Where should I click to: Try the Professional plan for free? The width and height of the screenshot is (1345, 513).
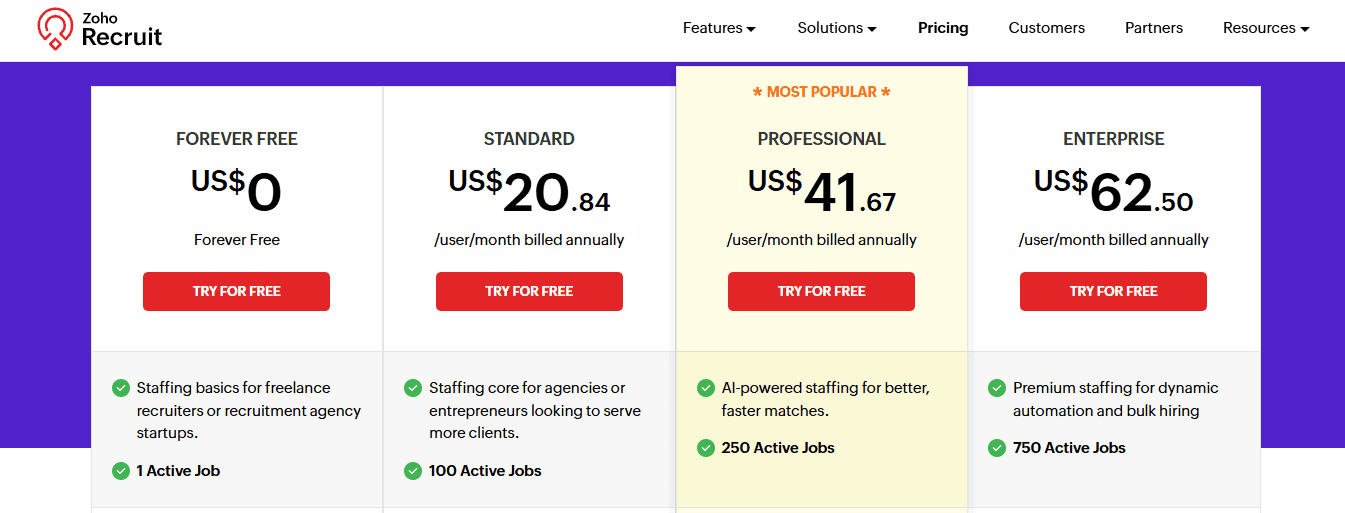pyautogui.click(x=821, y=291)
